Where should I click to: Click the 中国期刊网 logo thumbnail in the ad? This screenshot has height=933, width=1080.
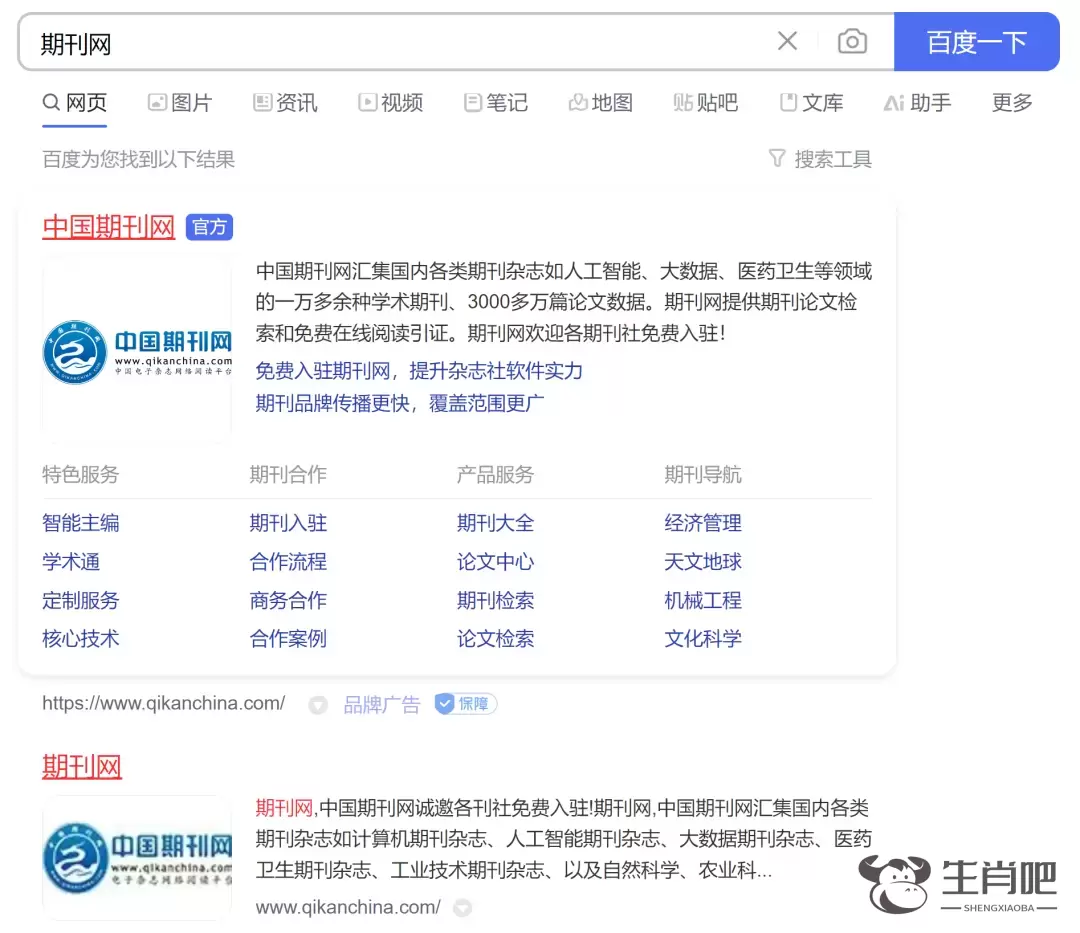(137, 350)
